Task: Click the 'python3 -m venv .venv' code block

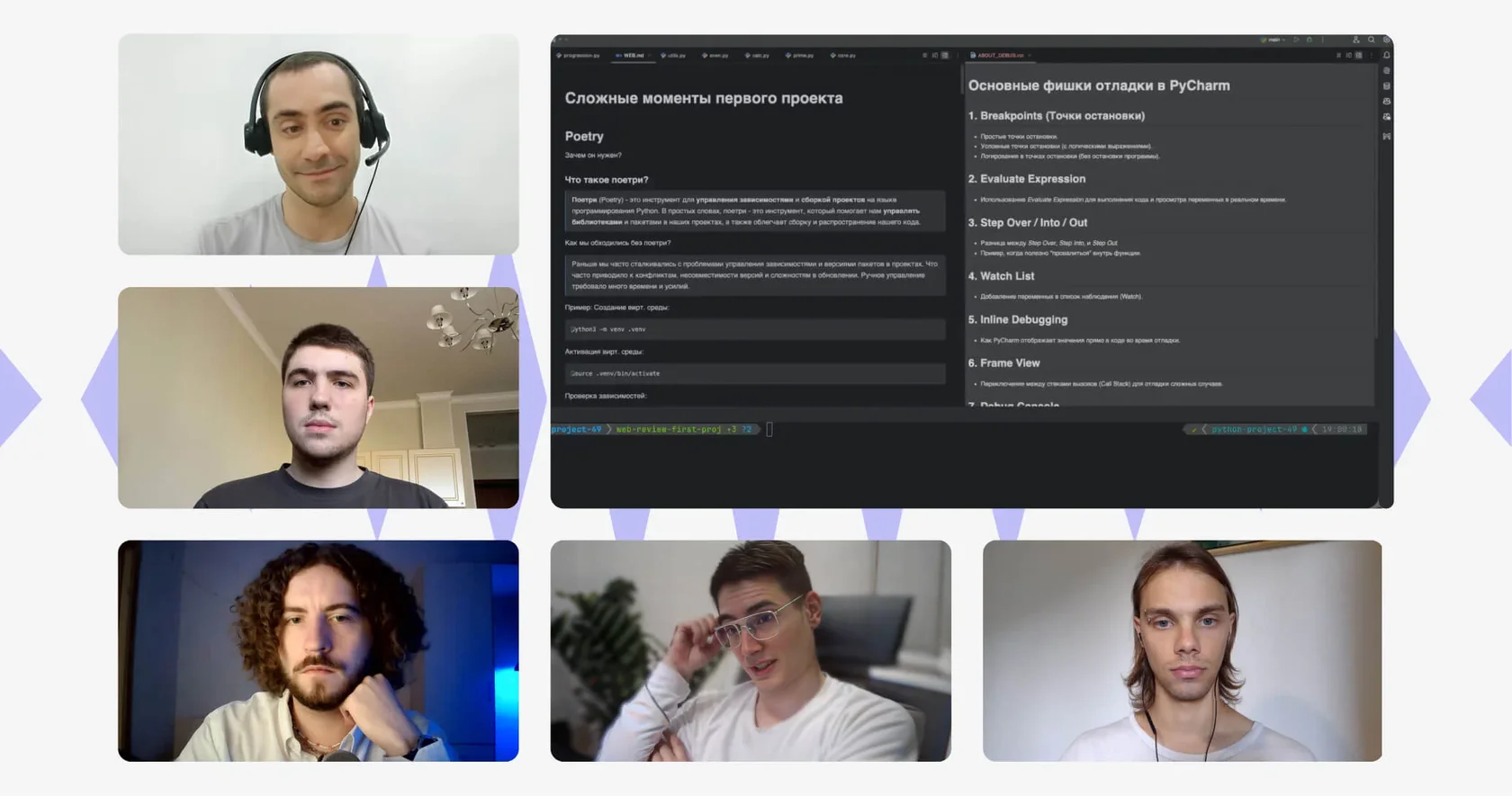Action: [755, 329]
